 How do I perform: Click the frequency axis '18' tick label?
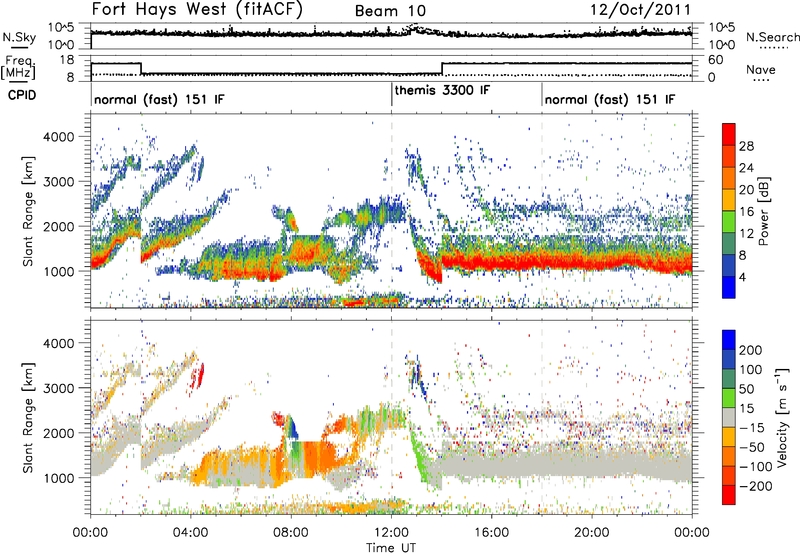point(67,60)
